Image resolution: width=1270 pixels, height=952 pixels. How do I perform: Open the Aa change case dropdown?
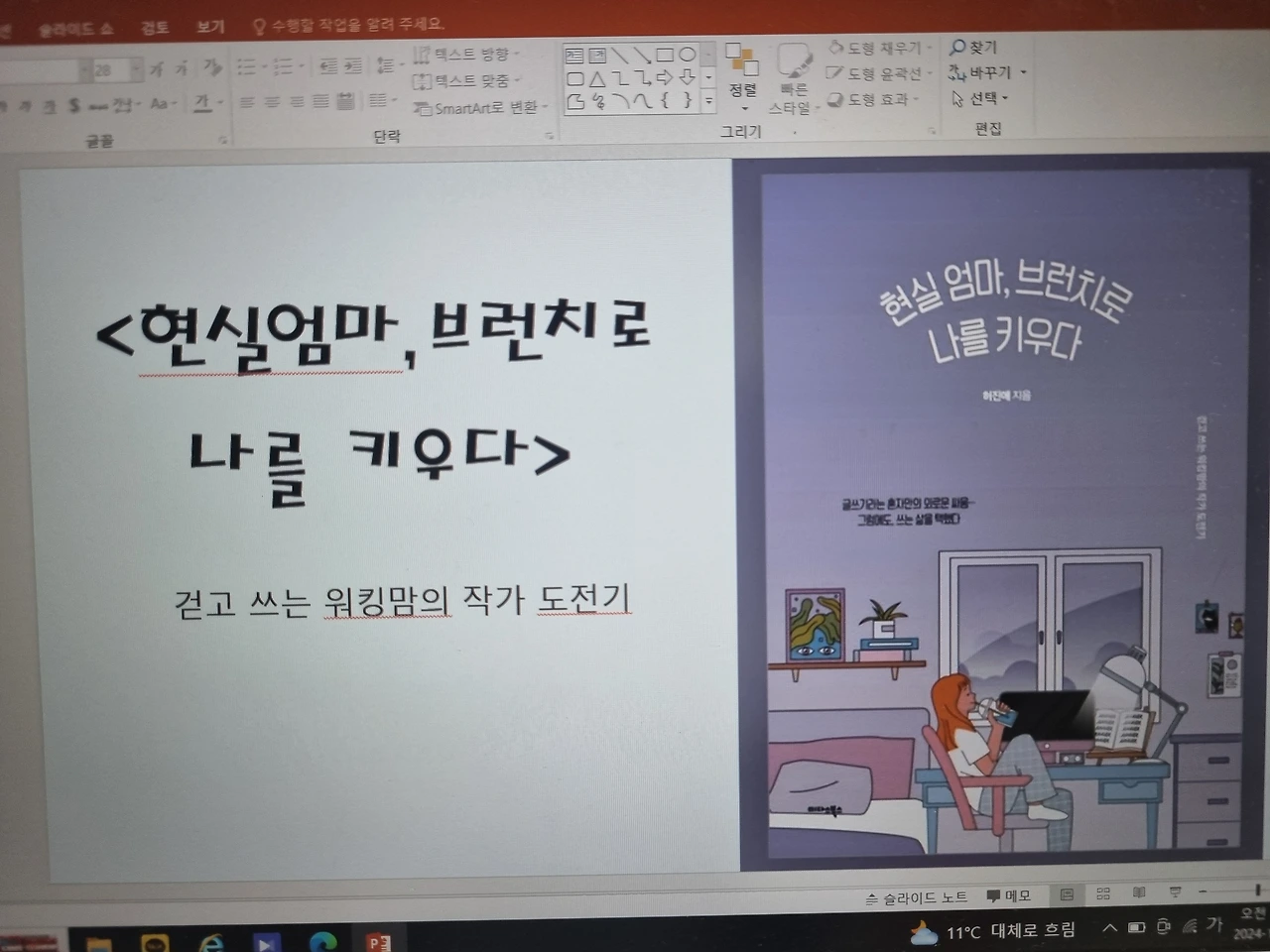tap(164, 103)
